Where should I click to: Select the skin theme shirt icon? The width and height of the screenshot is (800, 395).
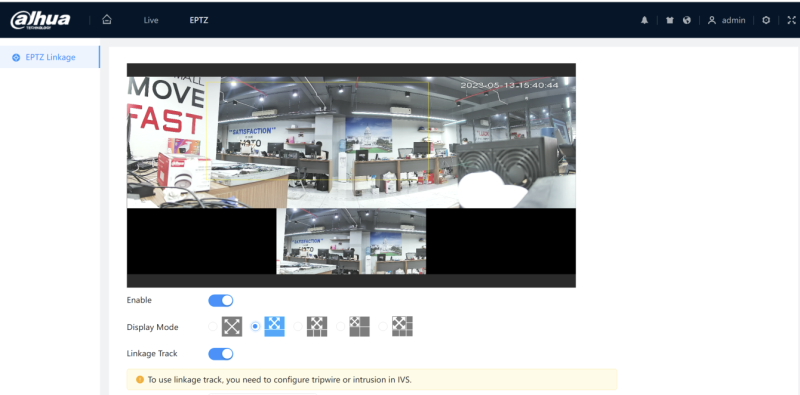pos(670,20)
